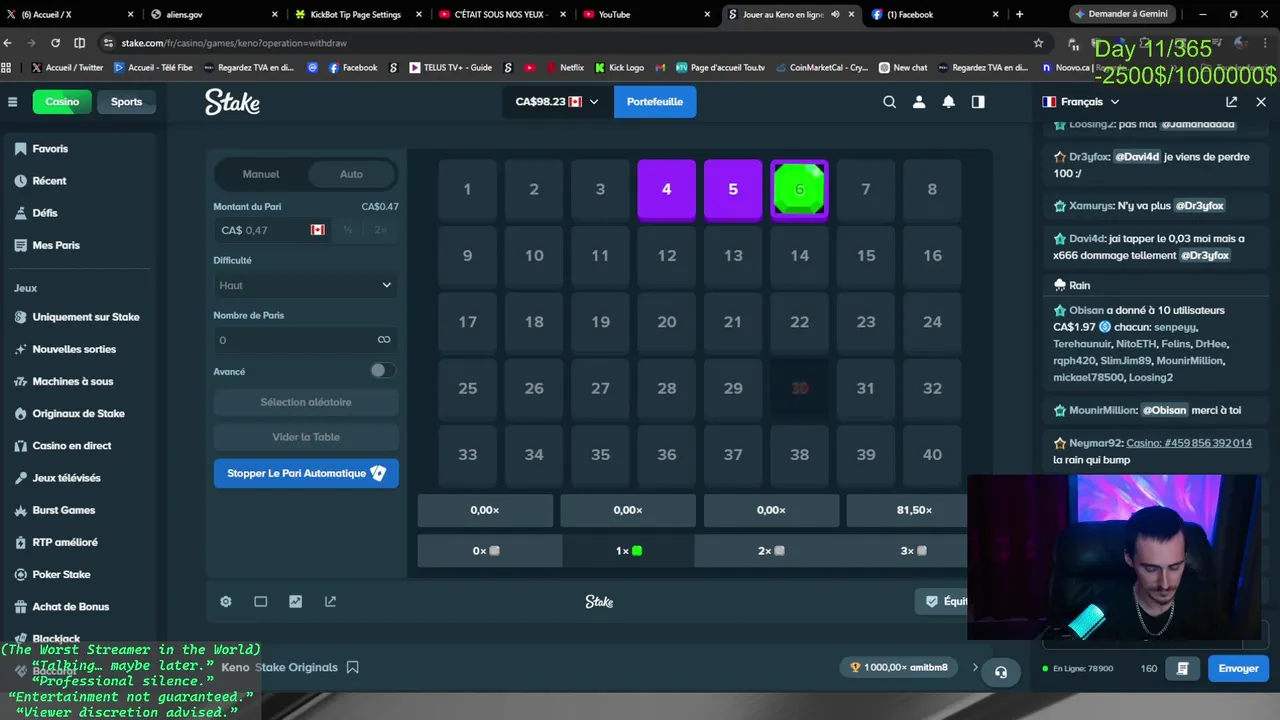The width and height of the screenshot is (1280, 720).
Task: Open chat rules icon beside Envoyer
Action: pyautogui.click(x=1183, y=668)
